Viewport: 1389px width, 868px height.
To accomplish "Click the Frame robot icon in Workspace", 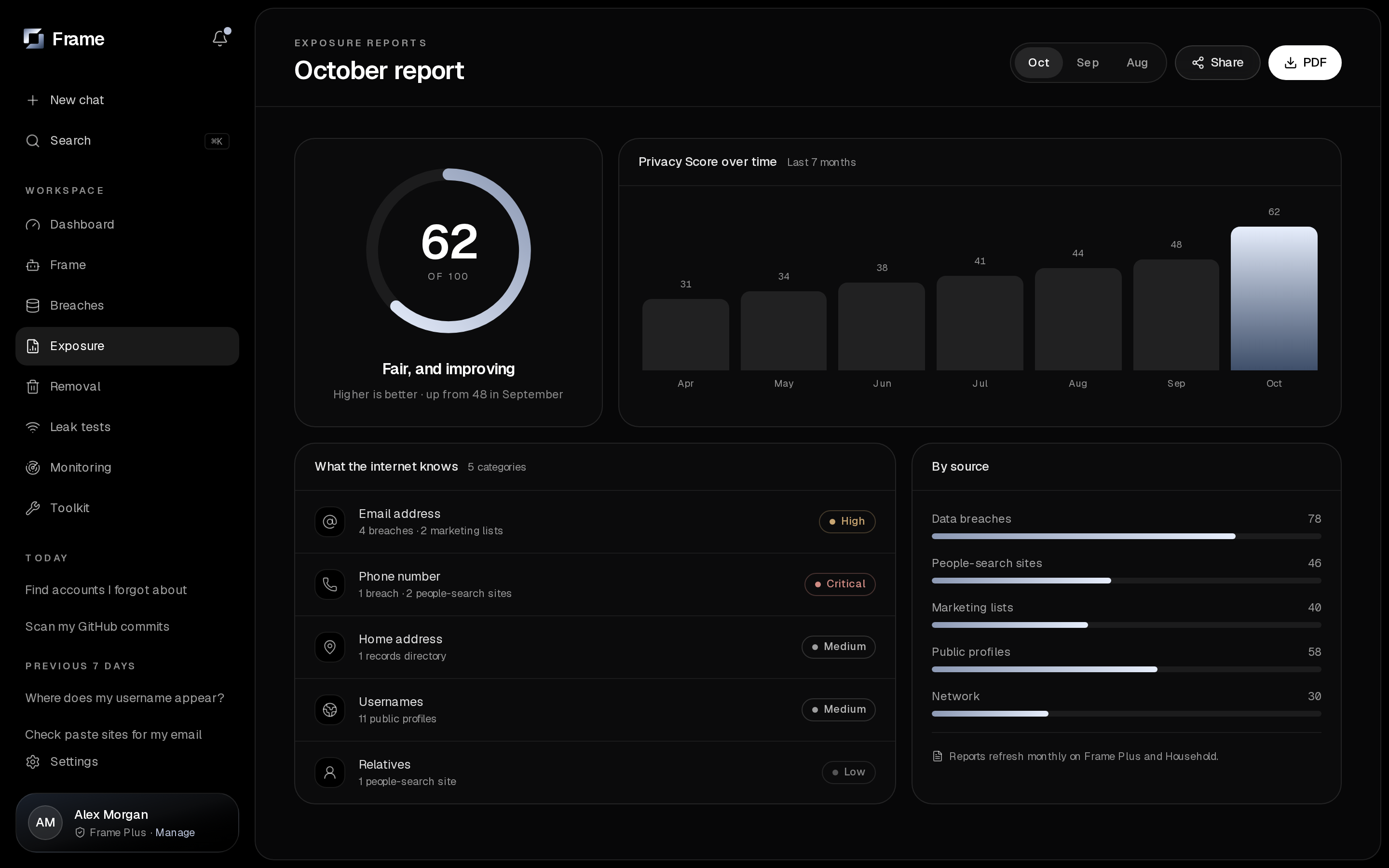I will coord(33,265).
